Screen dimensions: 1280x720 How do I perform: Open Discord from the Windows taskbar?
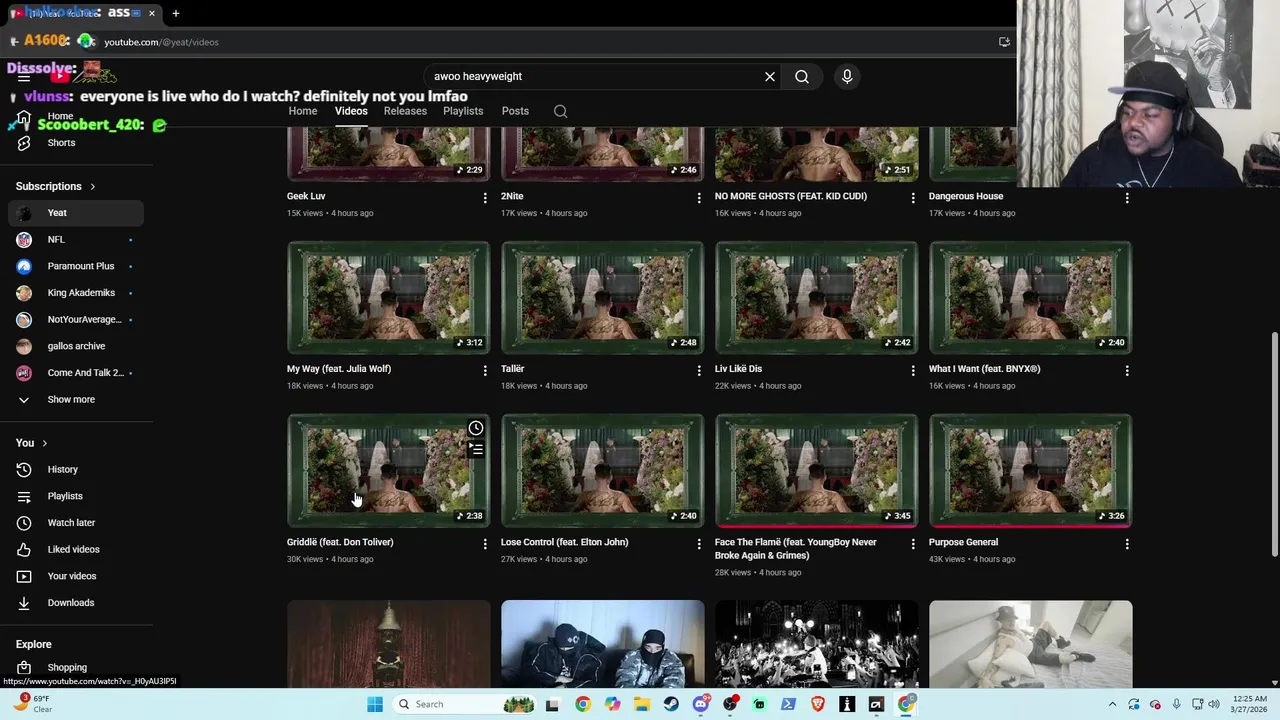point(701,704)
